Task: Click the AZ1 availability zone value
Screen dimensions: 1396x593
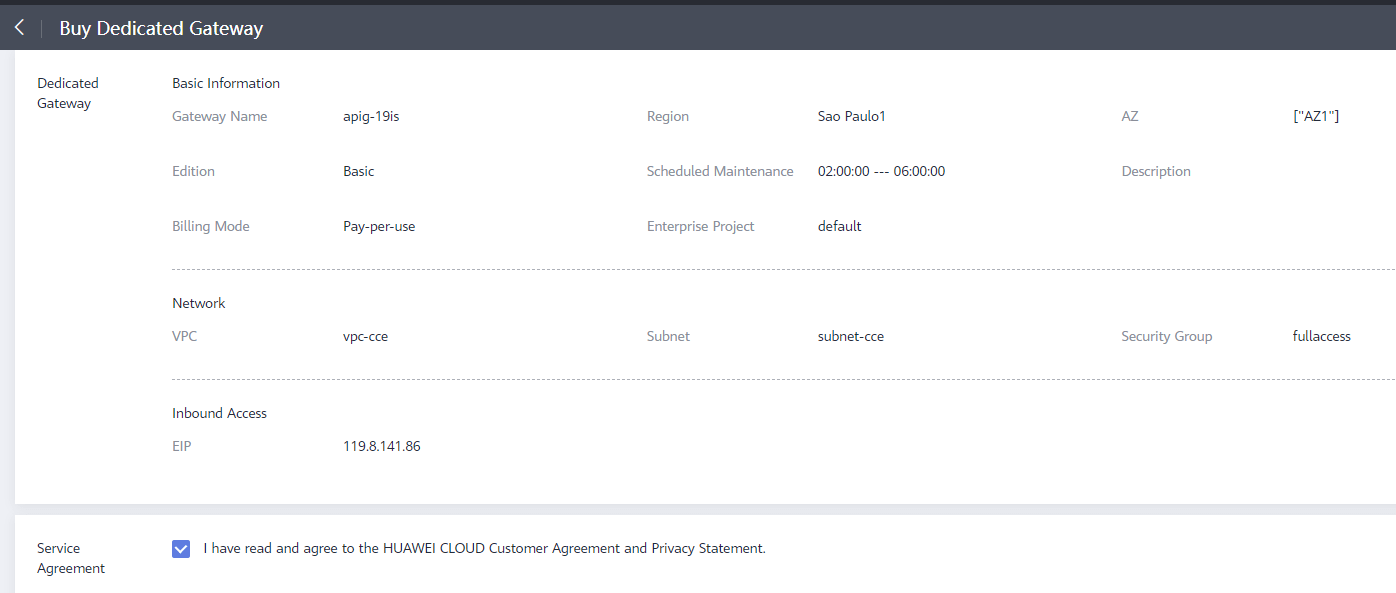Action: (x=1315, y=116)
